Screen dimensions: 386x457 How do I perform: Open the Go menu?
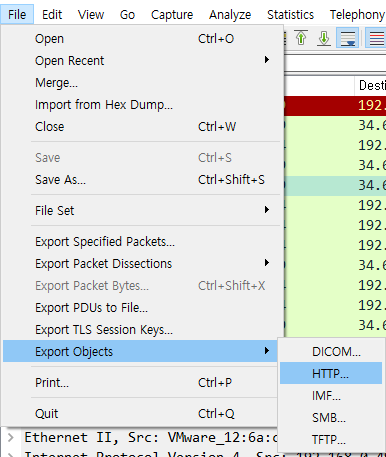[x=127, y=15]
